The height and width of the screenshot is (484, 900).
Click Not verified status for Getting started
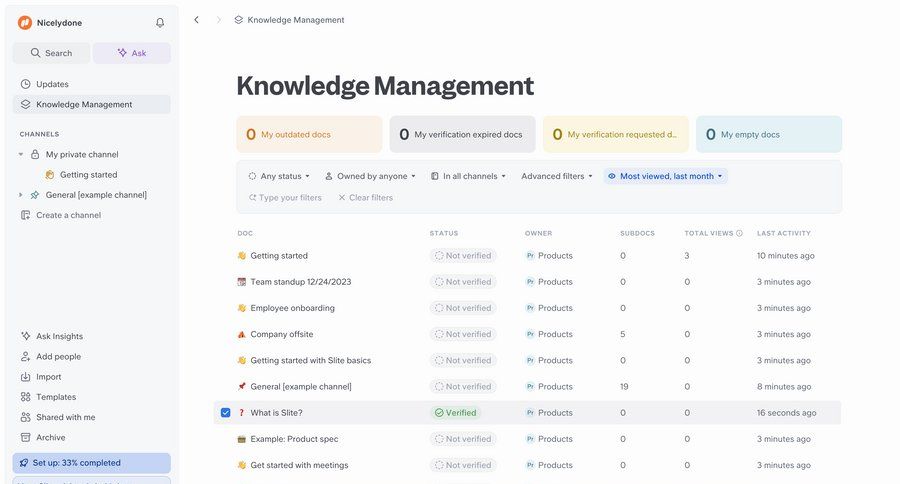pos(461,256)
